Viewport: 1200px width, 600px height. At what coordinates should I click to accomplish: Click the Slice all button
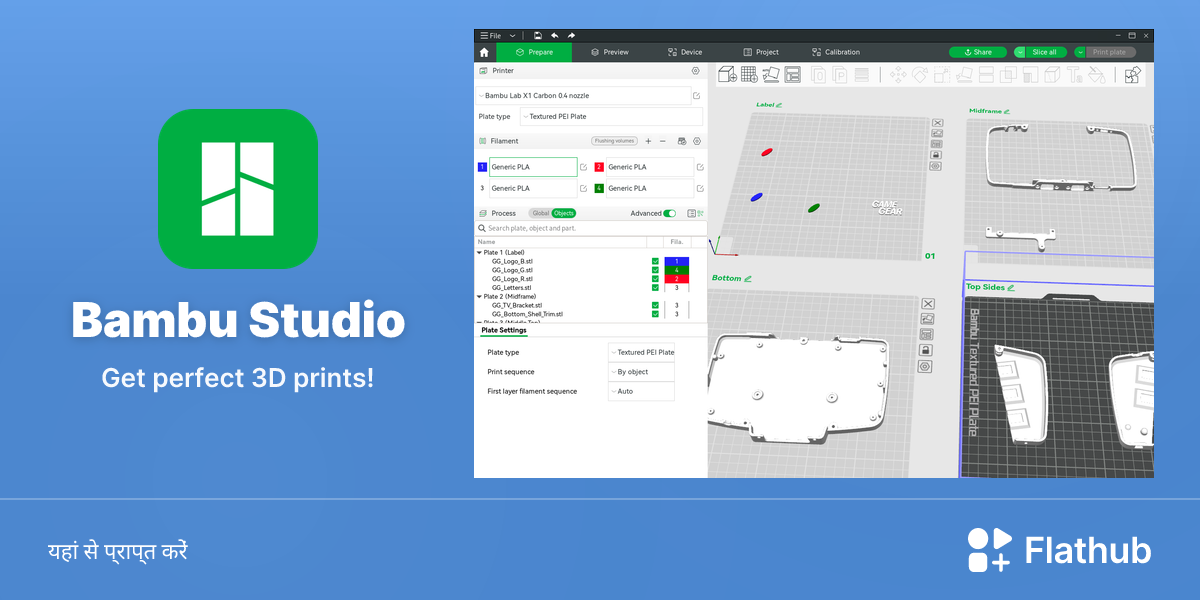tap(1046, 52)
